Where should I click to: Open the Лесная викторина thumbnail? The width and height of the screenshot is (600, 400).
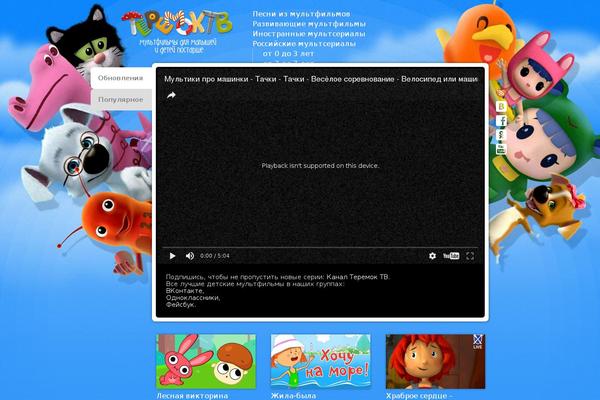coord(206,361)
